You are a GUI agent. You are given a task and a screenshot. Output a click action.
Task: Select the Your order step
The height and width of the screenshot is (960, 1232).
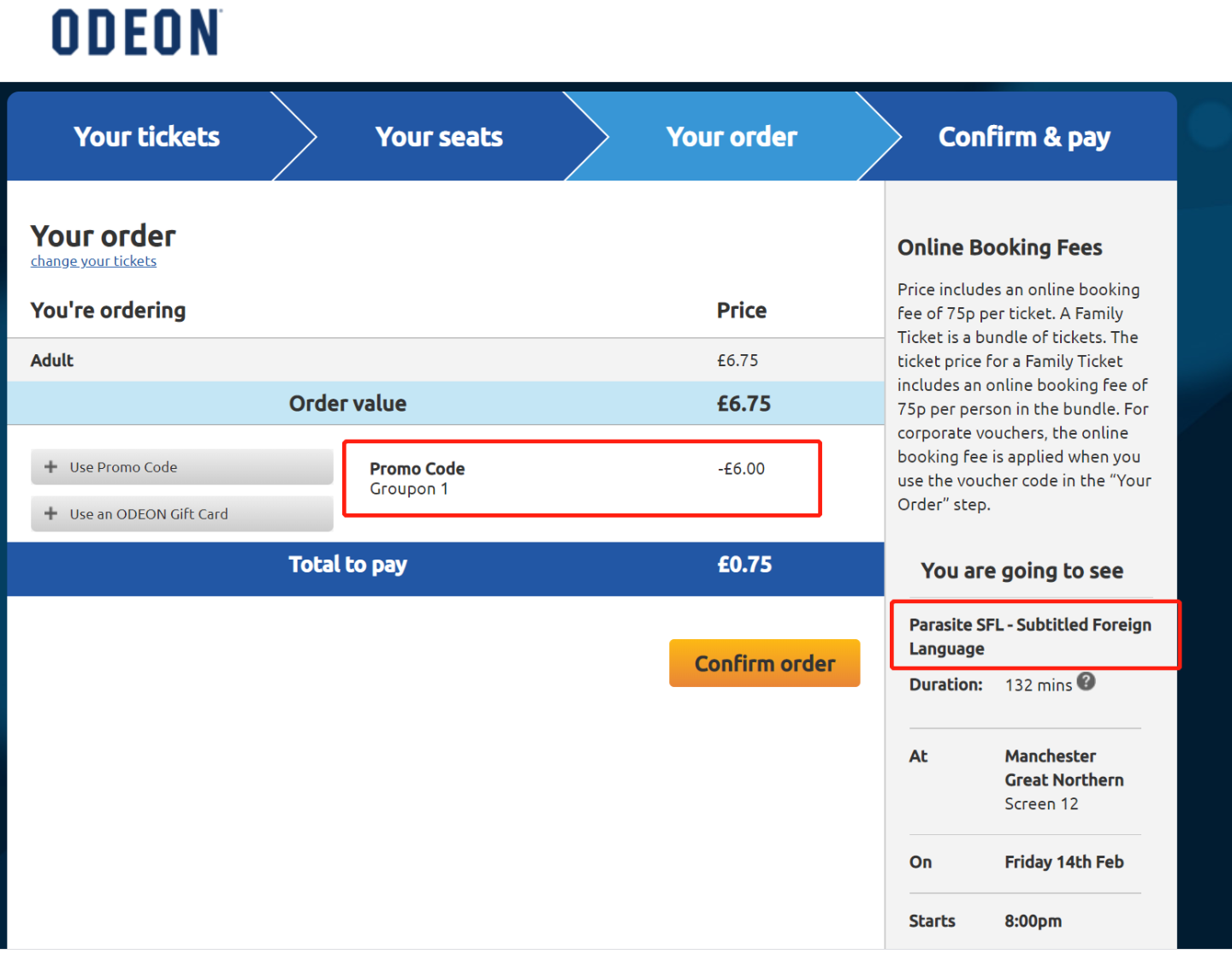tap(731, 137)
